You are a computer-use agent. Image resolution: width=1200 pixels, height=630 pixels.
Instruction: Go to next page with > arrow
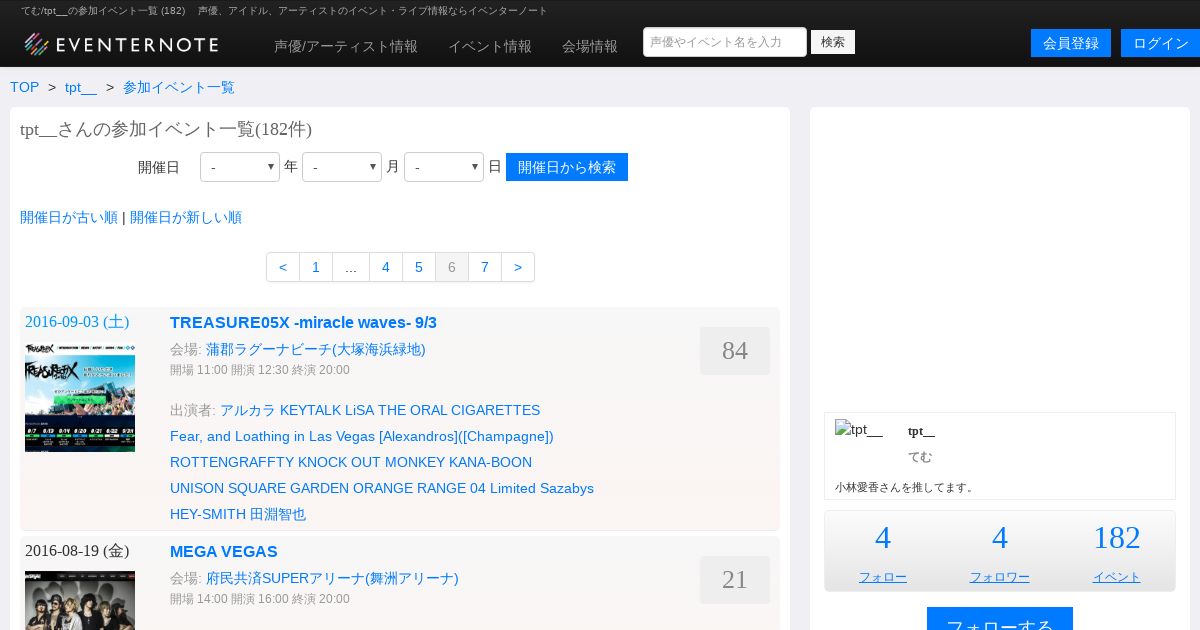point(518,267)
